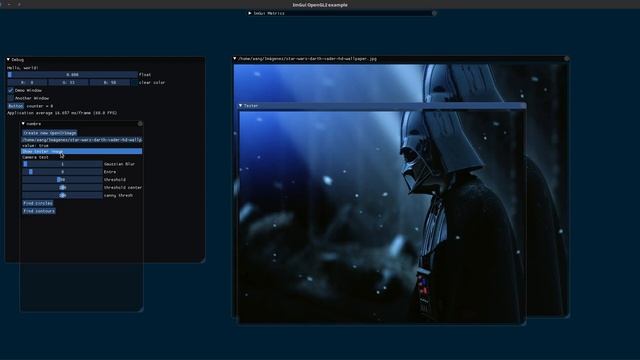This screenshot has width=640, height=360.
Task: Close the ImGui Metrics window via its circle button
Action: coord(434,13)
